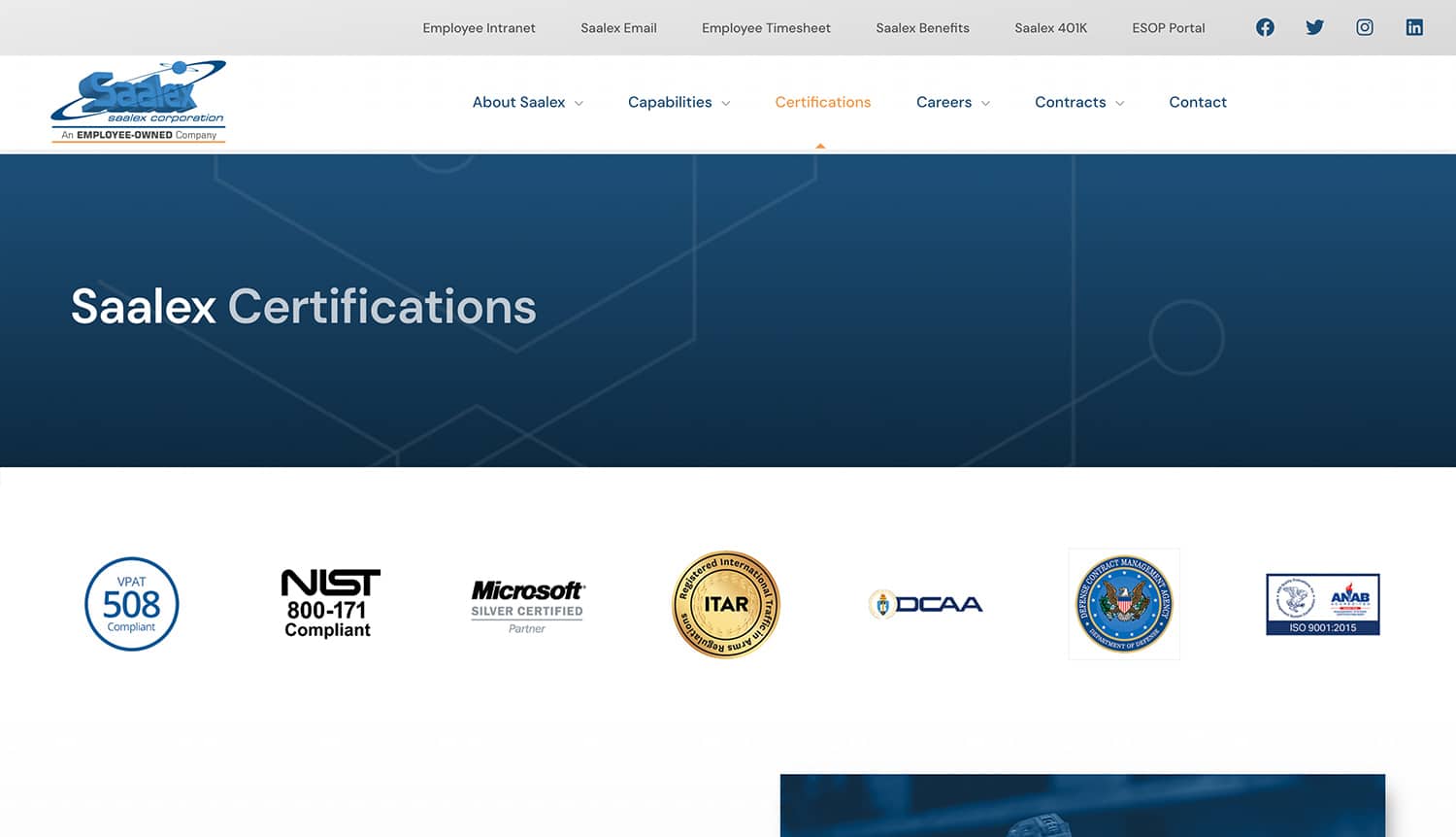Click the DCAA logo
1456x837 pixels.
coord(925,604)
